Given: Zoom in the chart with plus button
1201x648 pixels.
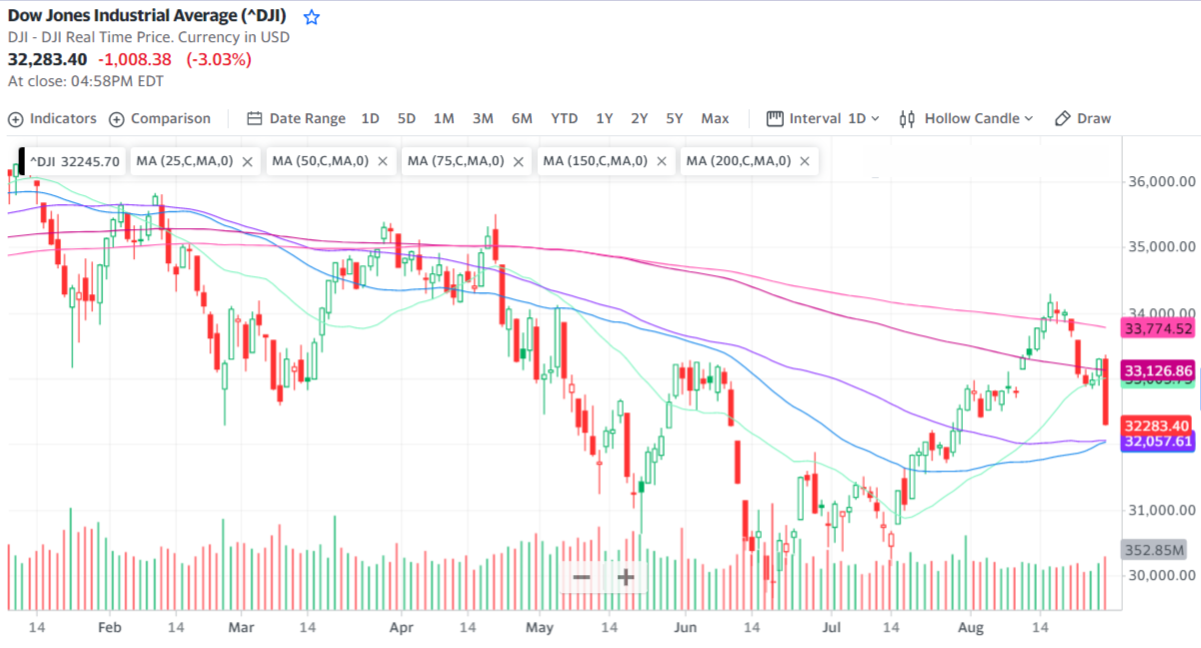Looking at the screenshot, I should [x=626, y=577].
